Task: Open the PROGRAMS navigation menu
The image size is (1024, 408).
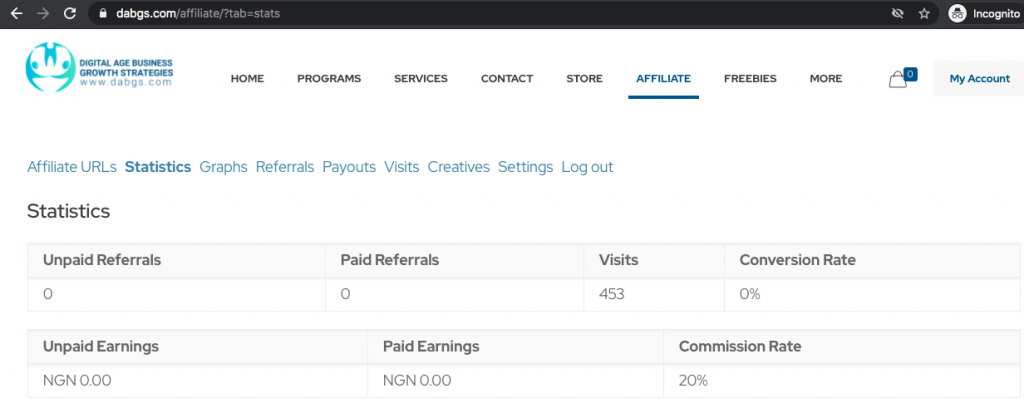Action: (329, 78)
